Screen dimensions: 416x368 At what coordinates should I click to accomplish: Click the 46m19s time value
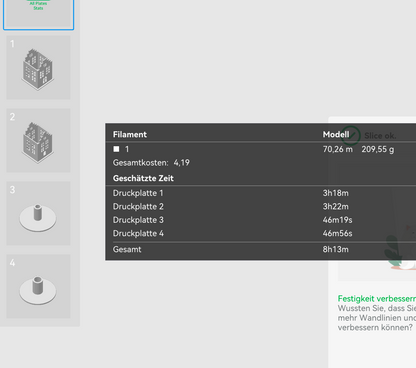click(x=337, y=220)
